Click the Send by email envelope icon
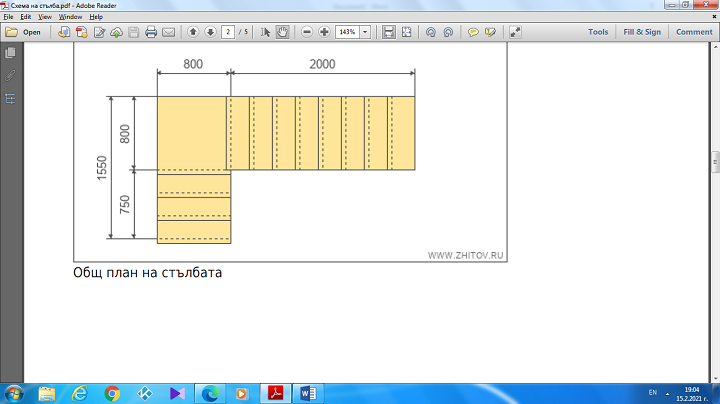 pyautogui.click(x=168, y=32)
